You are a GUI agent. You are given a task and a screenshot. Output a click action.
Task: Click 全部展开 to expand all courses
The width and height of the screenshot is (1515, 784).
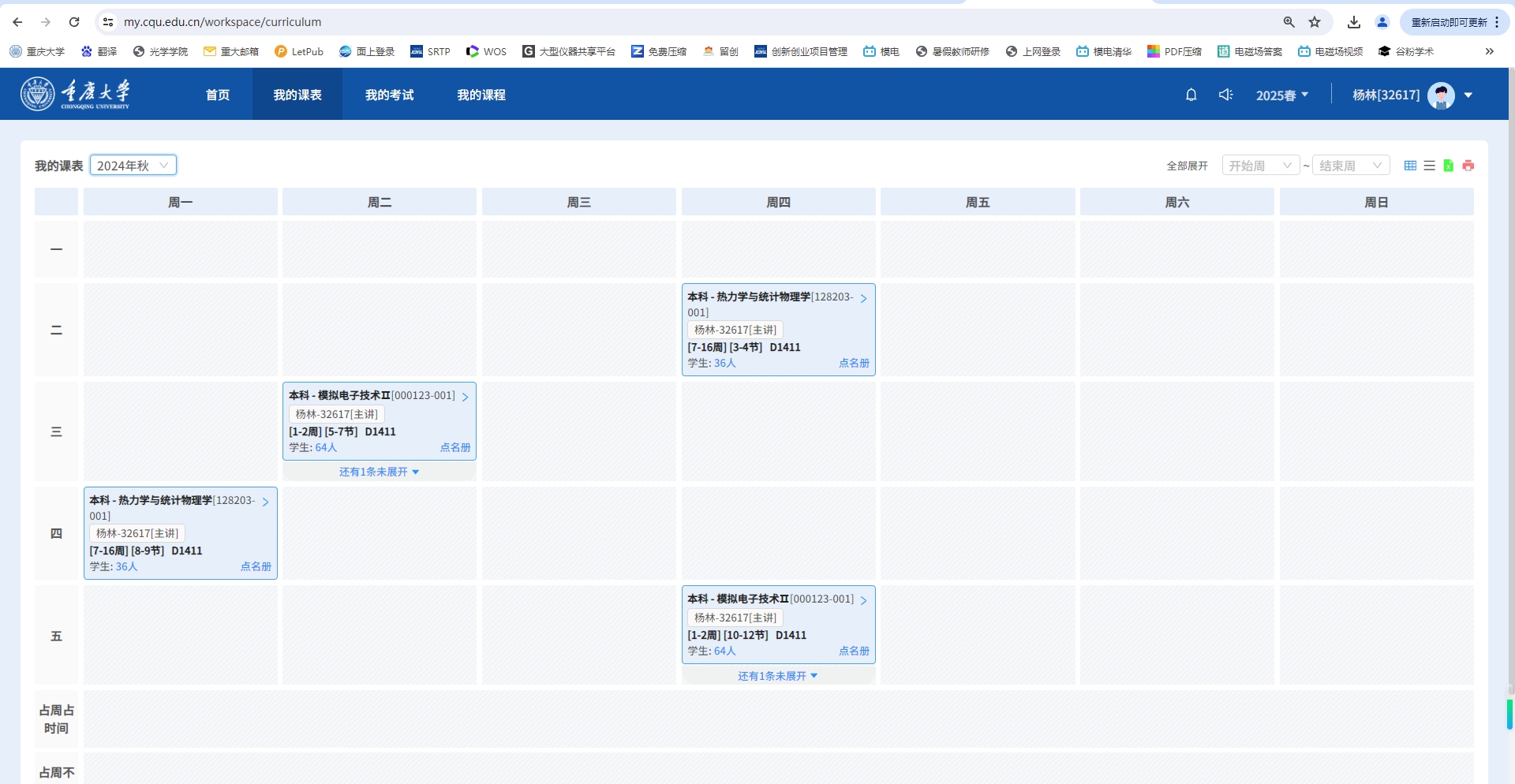pyautogui.click(x=1187, y=166)
